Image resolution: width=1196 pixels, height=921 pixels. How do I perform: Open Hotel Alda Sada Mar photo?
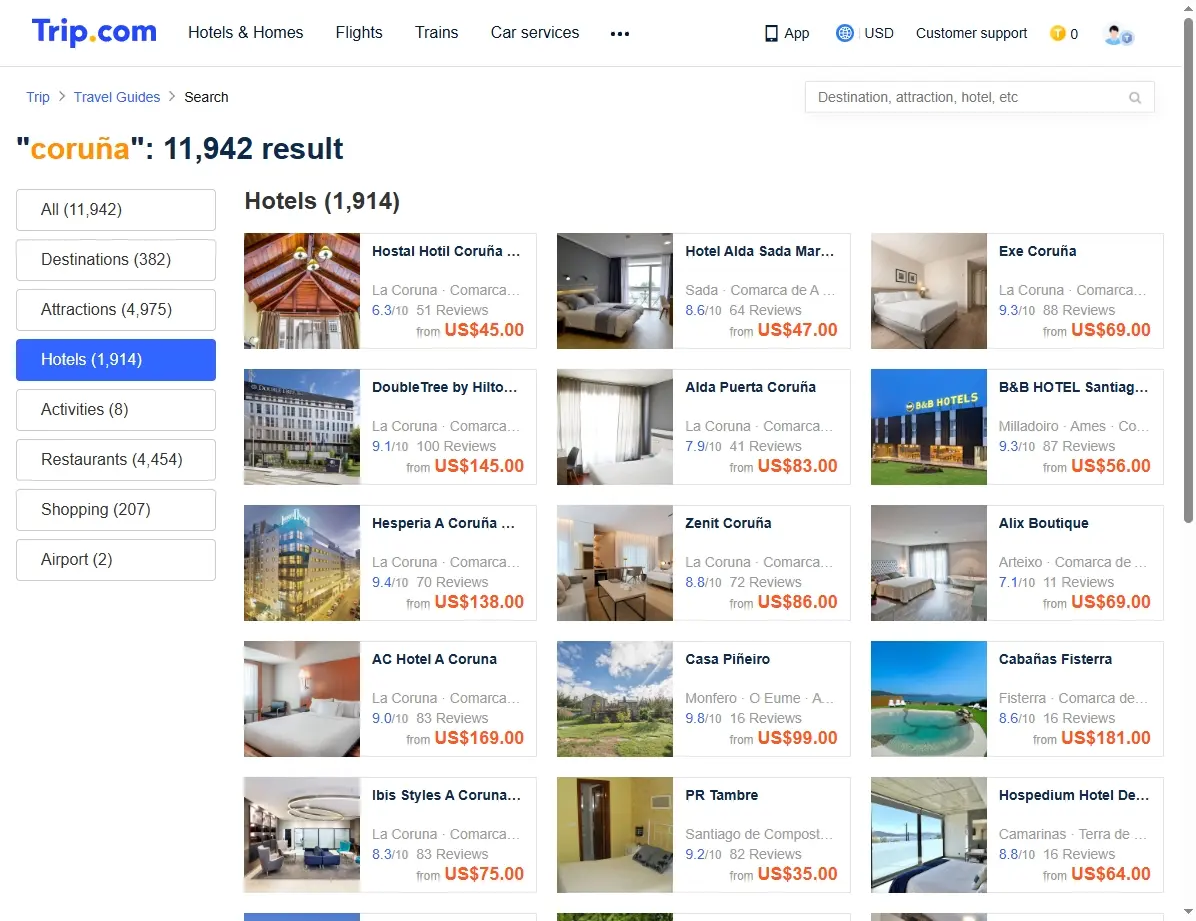click(615, 291)
